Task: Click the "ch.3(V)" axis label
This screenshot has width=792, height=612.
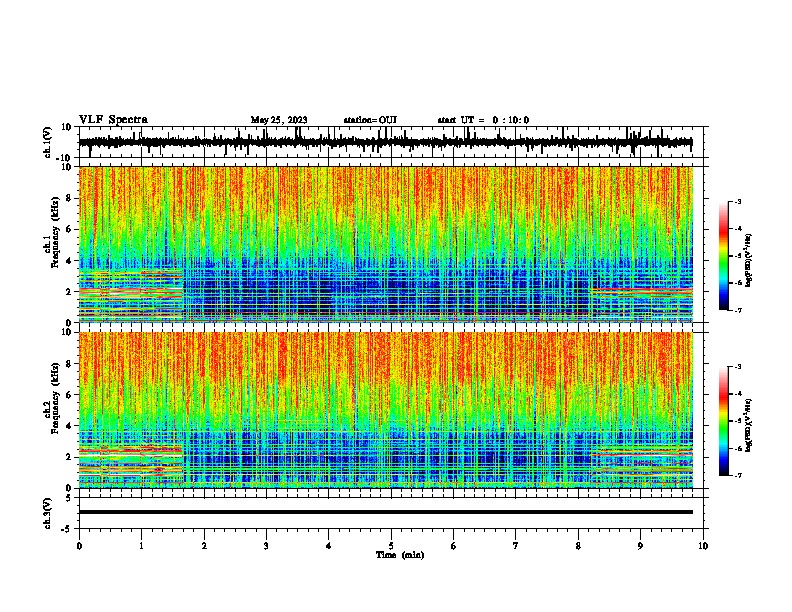Action: [48, 513]
